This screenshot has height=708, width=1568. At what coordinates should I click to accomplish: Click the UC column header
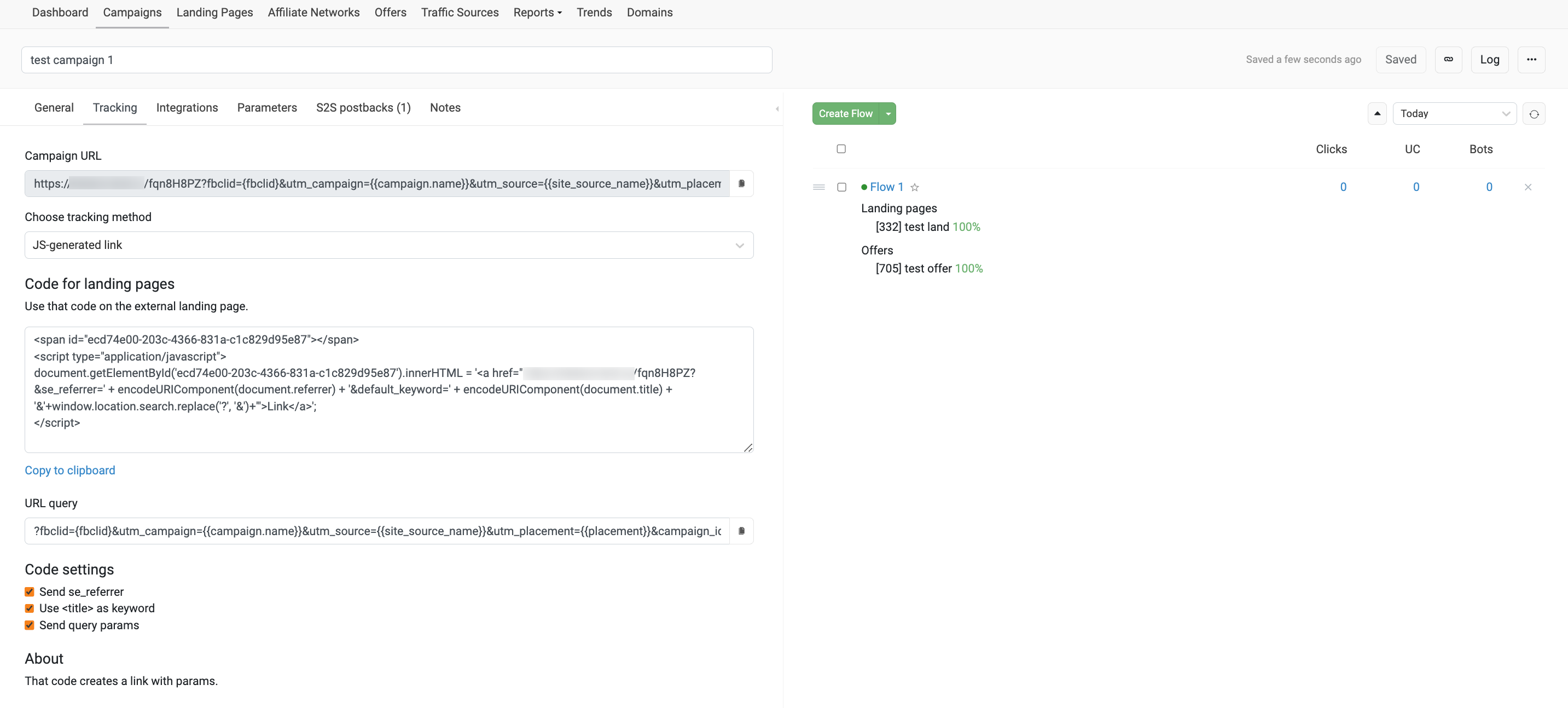[1412, 149]
